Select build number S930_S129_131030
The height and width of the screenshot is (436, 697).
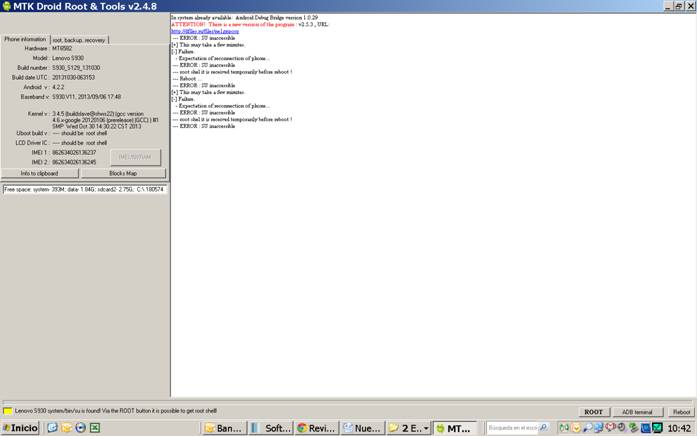pyautogui.click(x=76, y=68)
